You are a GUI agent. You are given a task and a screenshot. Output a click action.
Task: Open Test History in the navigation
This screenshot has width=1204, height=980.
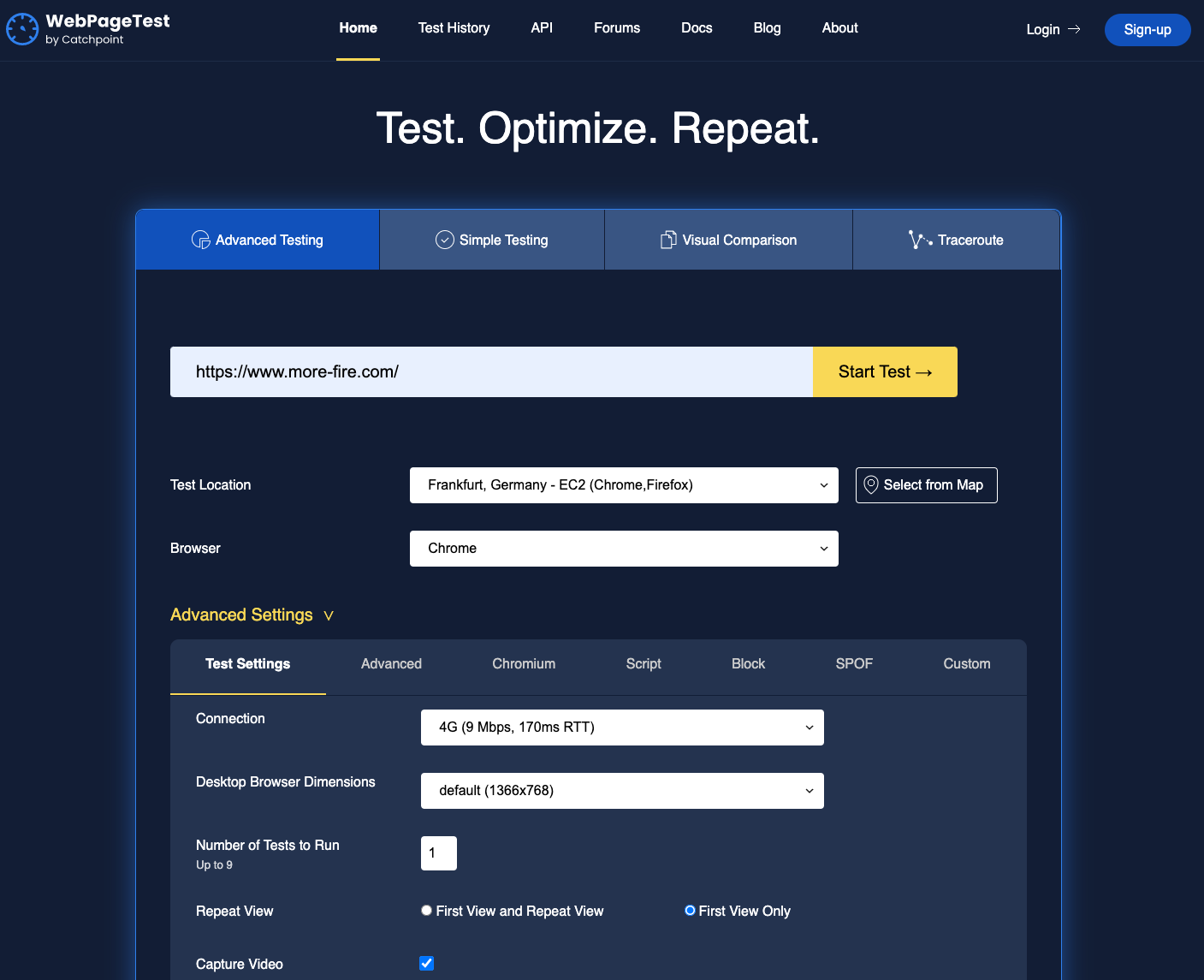click(x=454, y=28)
